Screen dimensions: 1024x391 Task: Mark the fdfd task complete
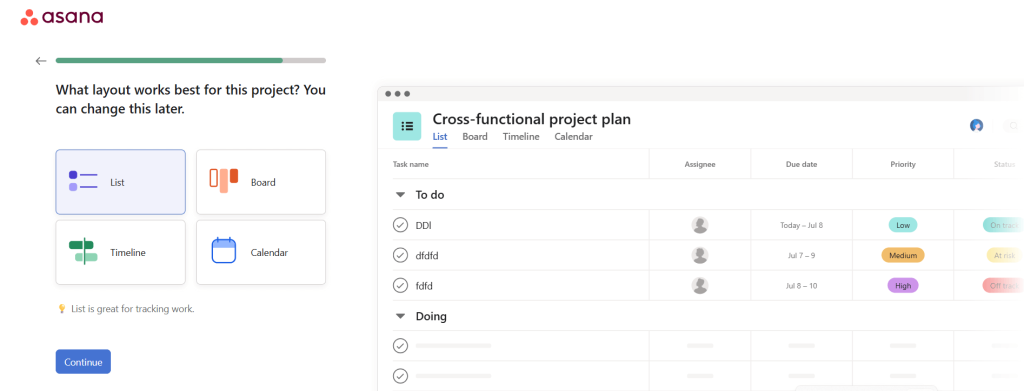coord(400,285)
